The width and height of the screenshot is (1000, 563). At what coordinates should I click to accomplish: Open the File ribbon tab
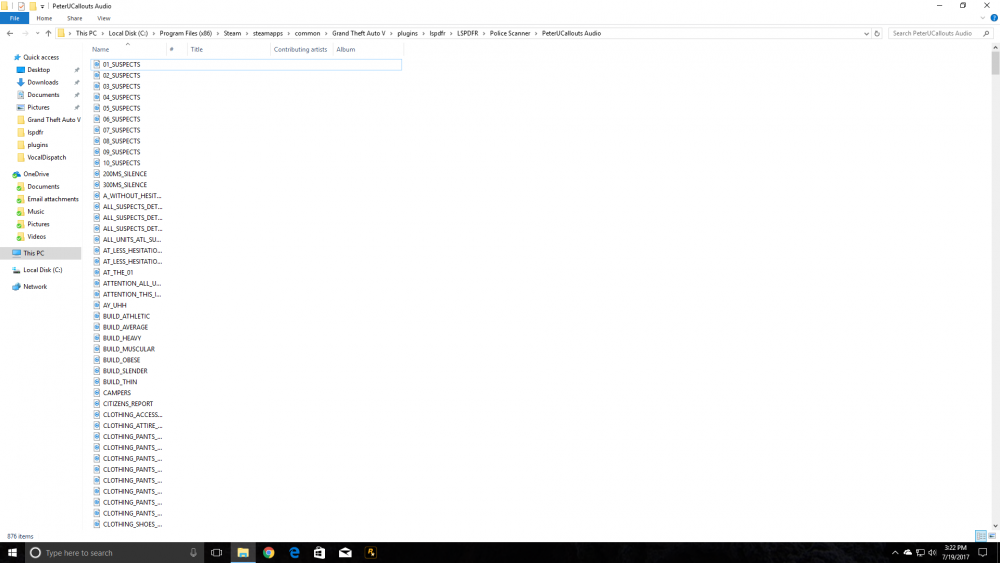pyautogui.click(x=14, y=18)
